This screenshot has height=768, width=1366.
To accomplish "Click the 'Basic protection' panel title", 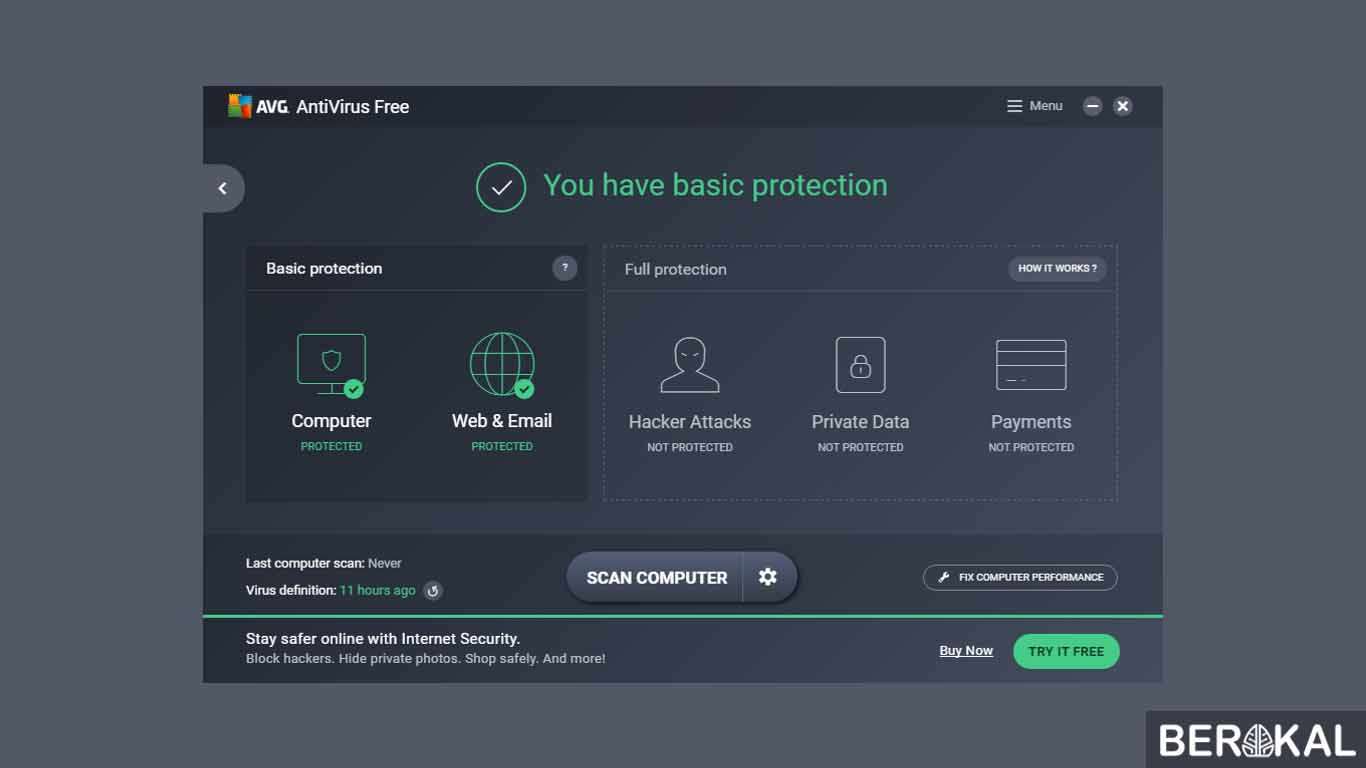I will 324,268.
